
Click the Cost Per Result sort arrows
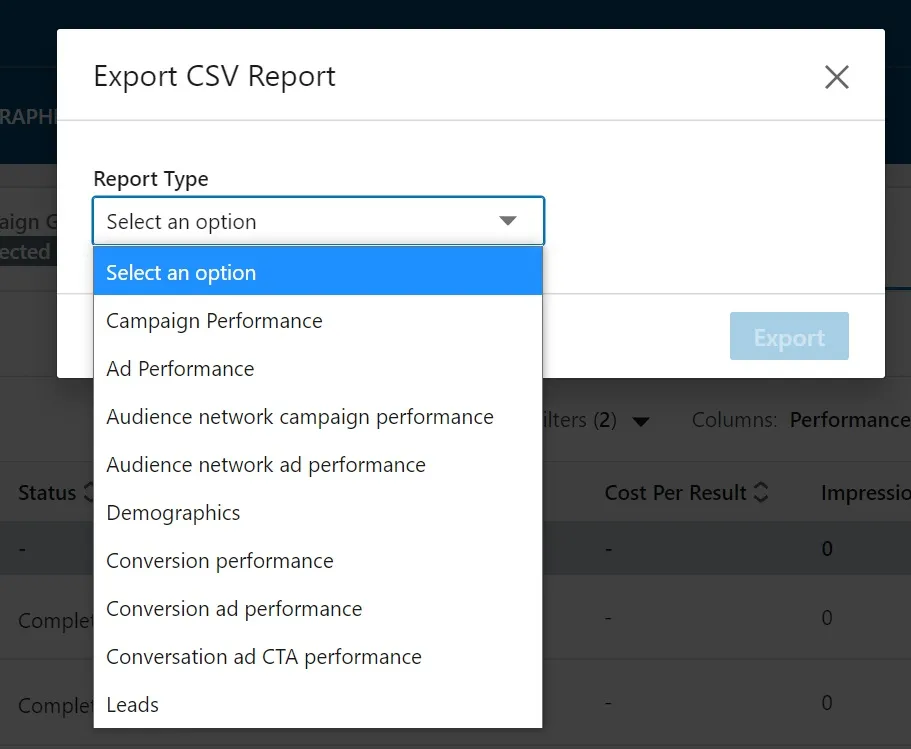[761, 493]
